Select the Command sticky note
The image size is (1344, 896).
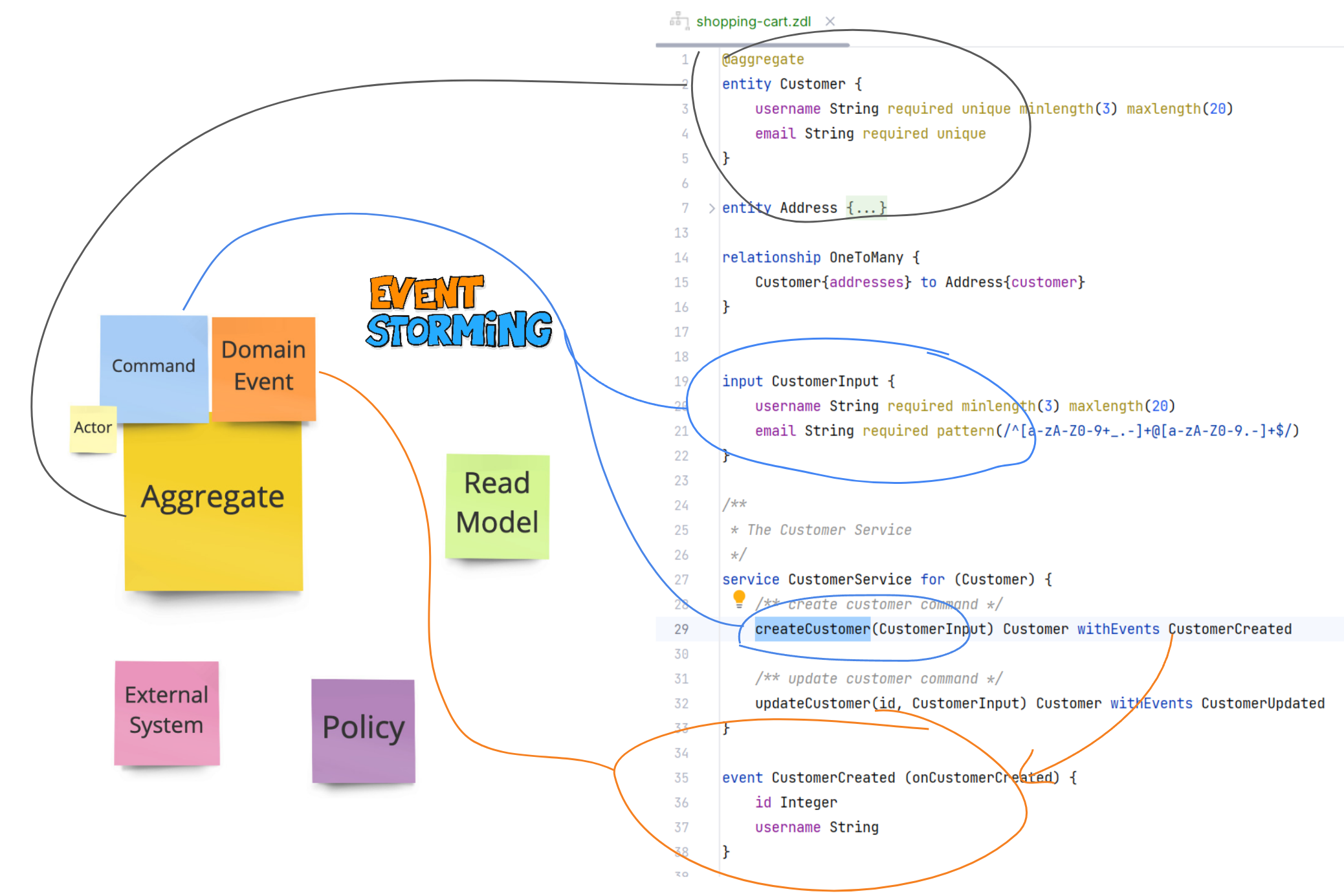pos(153,366)
